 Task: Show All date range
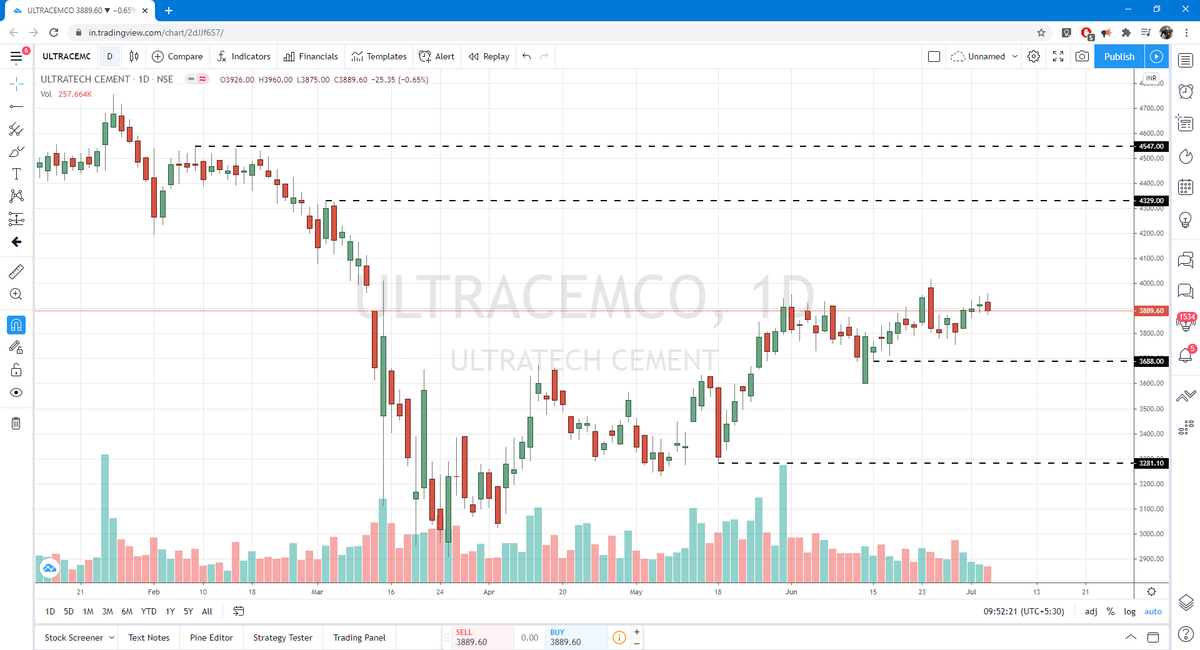pyautogui.click(x=207, y=611)
